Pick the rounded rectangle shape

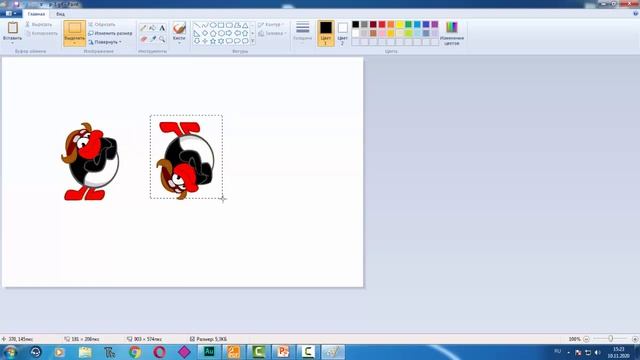pyautogui.click(x=229, y=25)
